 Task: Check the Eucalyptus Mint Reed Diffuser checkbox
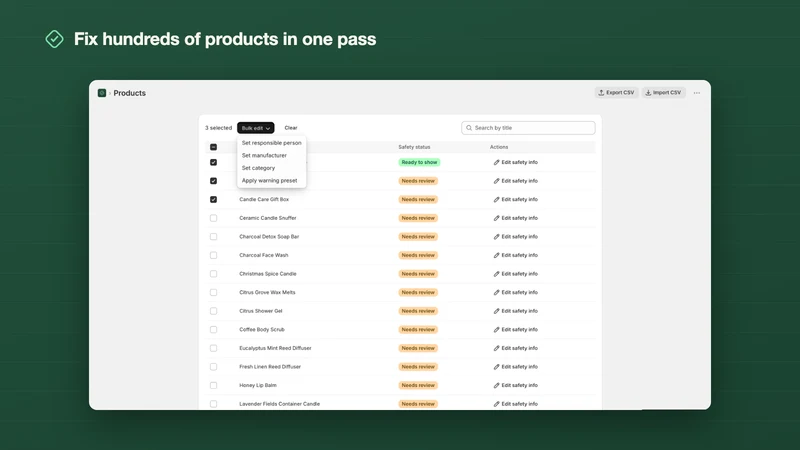point(213,348)
